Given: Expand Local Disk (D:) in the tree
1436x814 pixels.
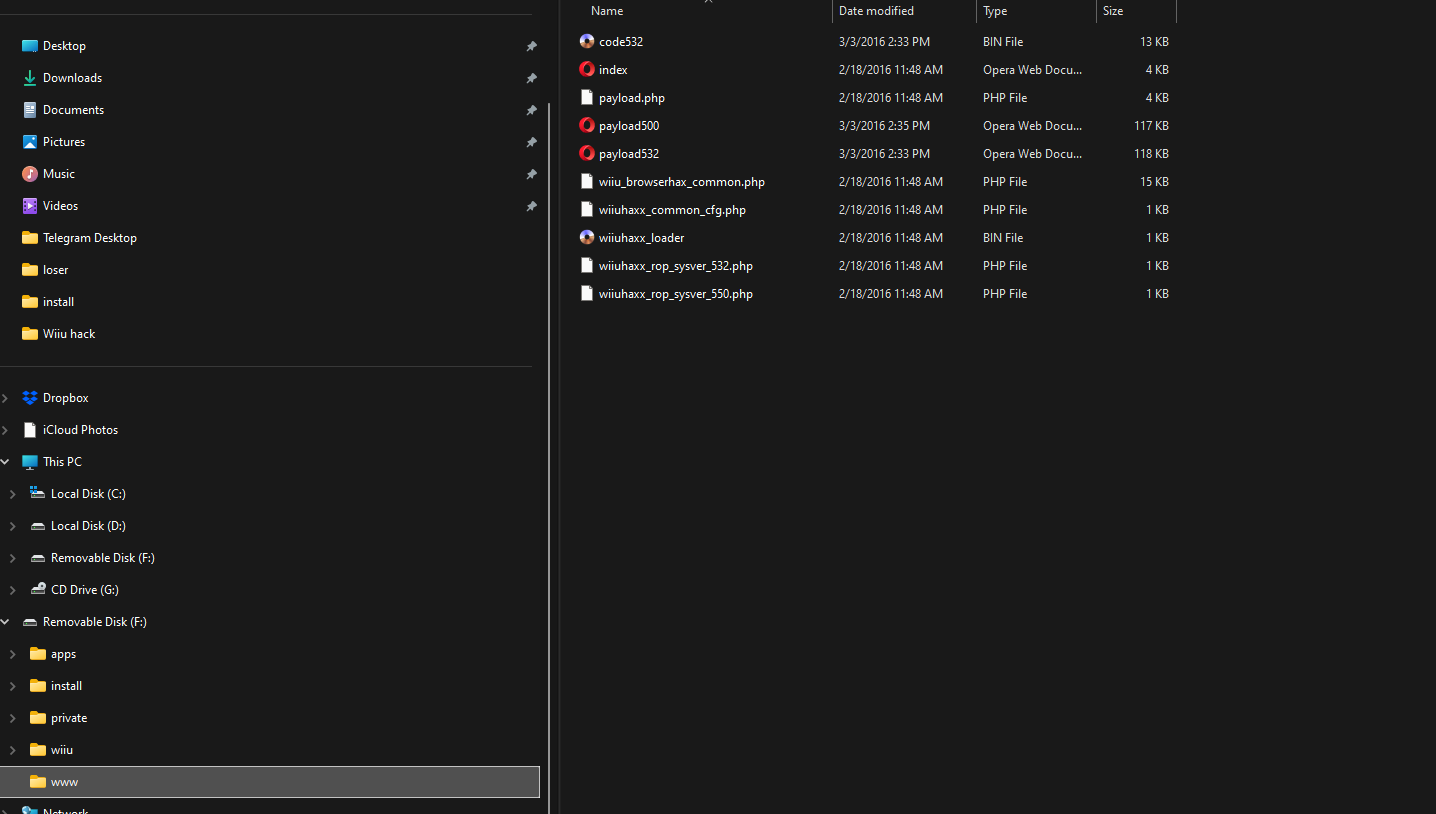Looking at the screenshot, I should 12,526.
